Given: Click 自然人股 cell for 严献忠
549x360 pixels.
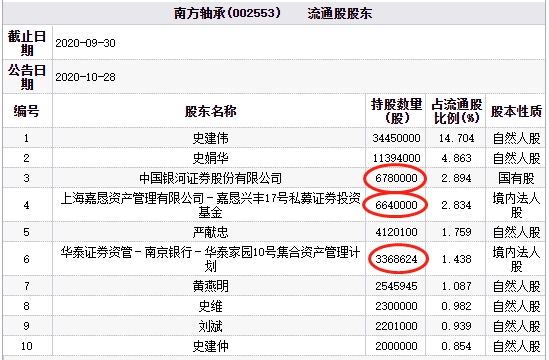Looking at the screenshot, I should click(x=516, y=232).
